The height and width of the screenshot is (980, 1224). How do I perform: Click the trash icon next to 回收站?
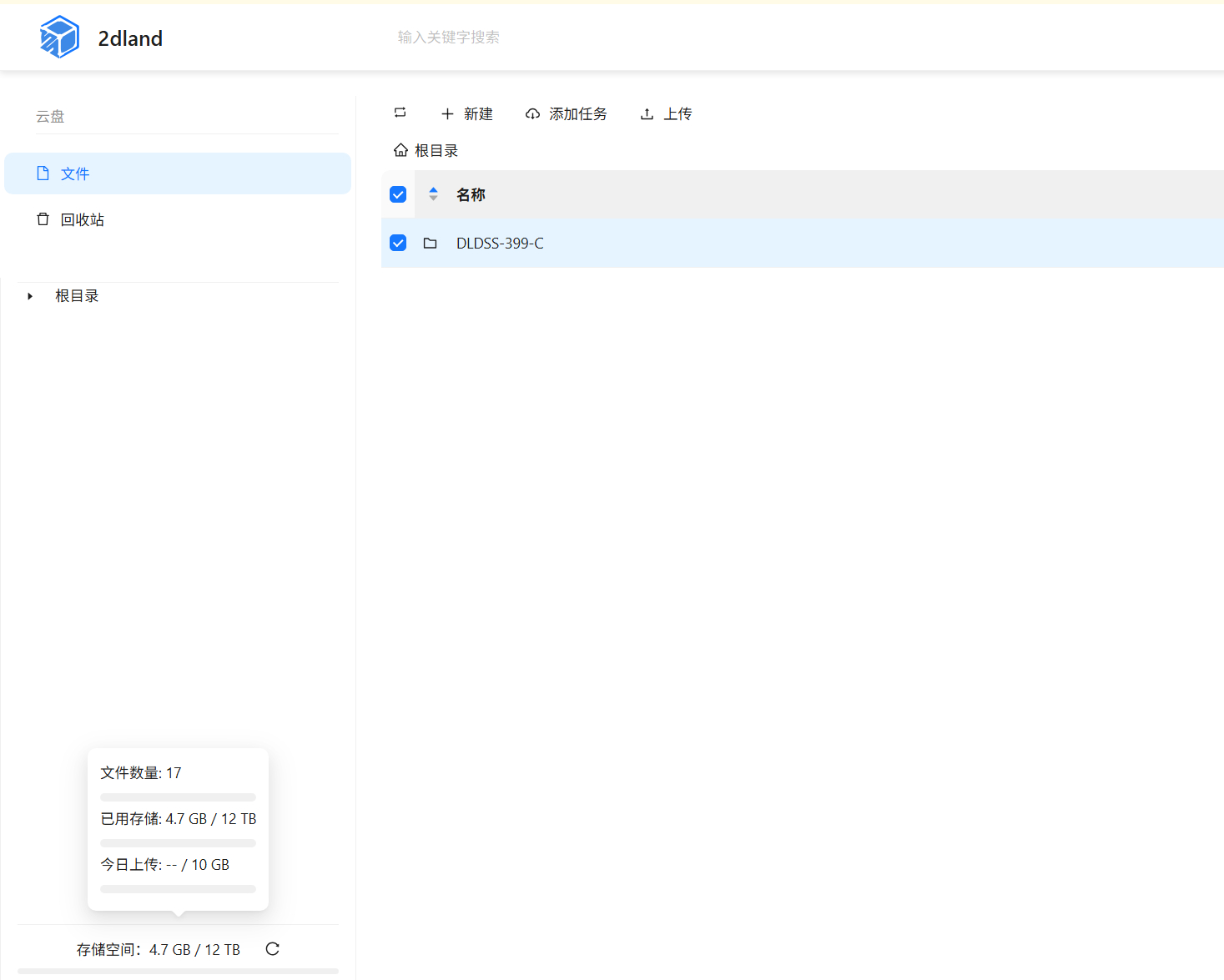(43, 219)
